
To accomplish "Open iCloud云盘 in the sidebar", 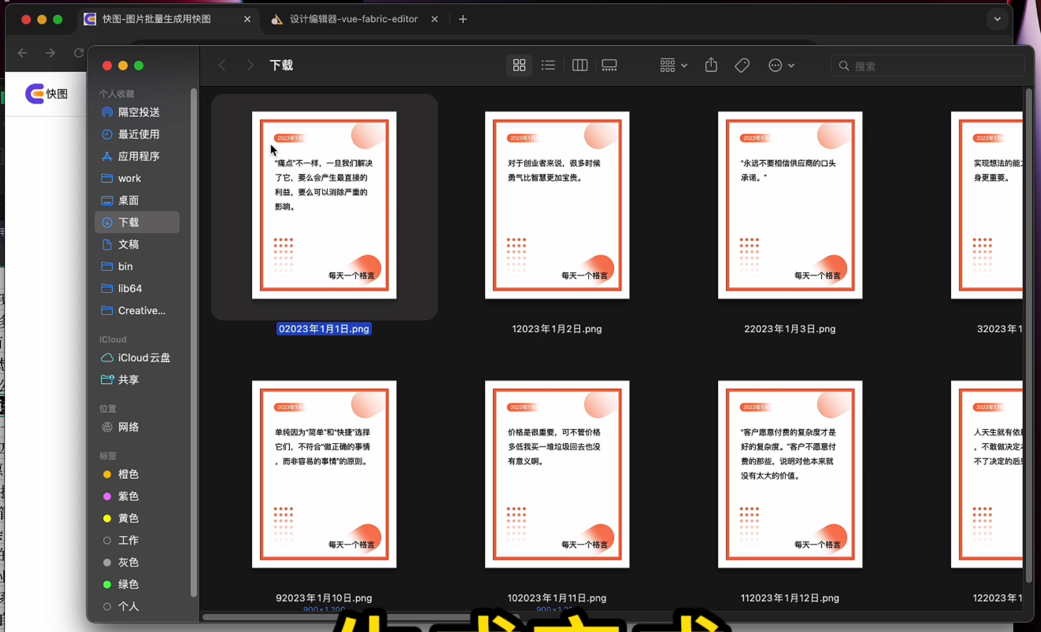I will pyautogui.click(x=143, y=358).
